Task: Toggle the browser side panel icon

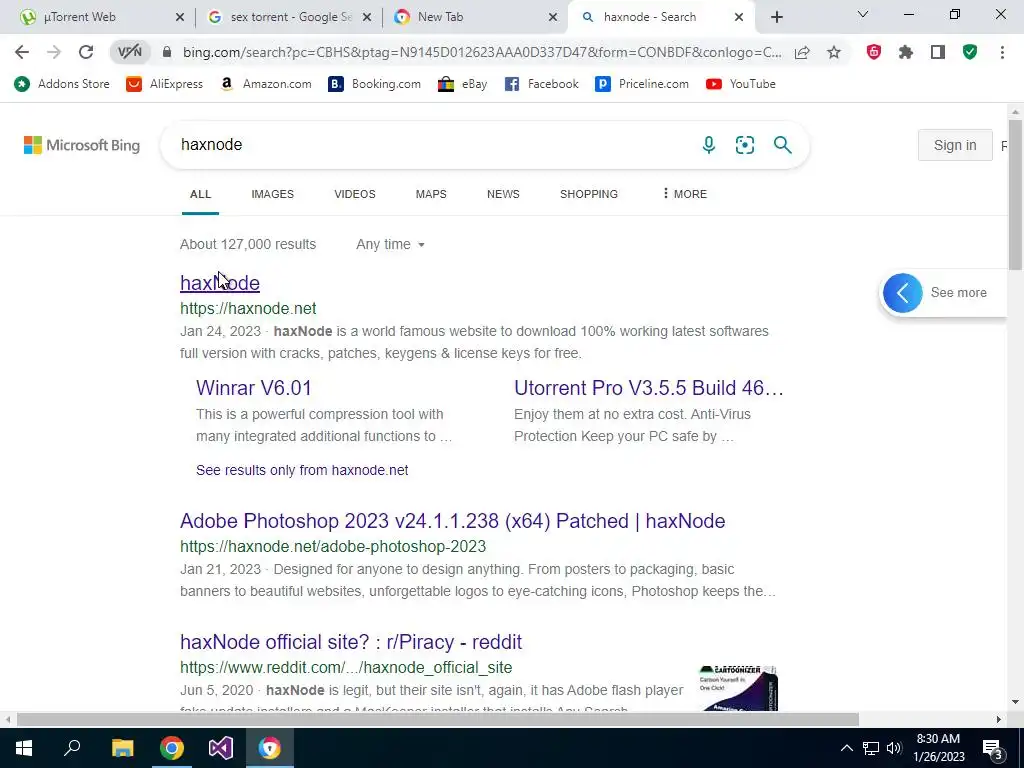Action: pos(938,52)
